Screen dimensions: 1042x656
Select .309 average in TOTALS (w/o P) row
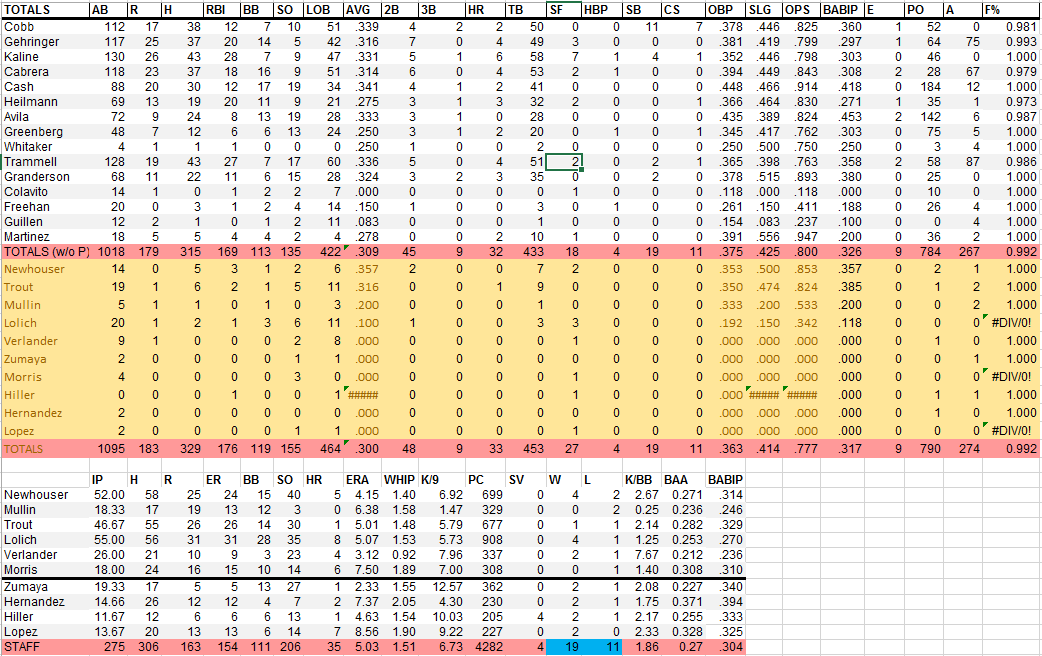click(362, 252)
